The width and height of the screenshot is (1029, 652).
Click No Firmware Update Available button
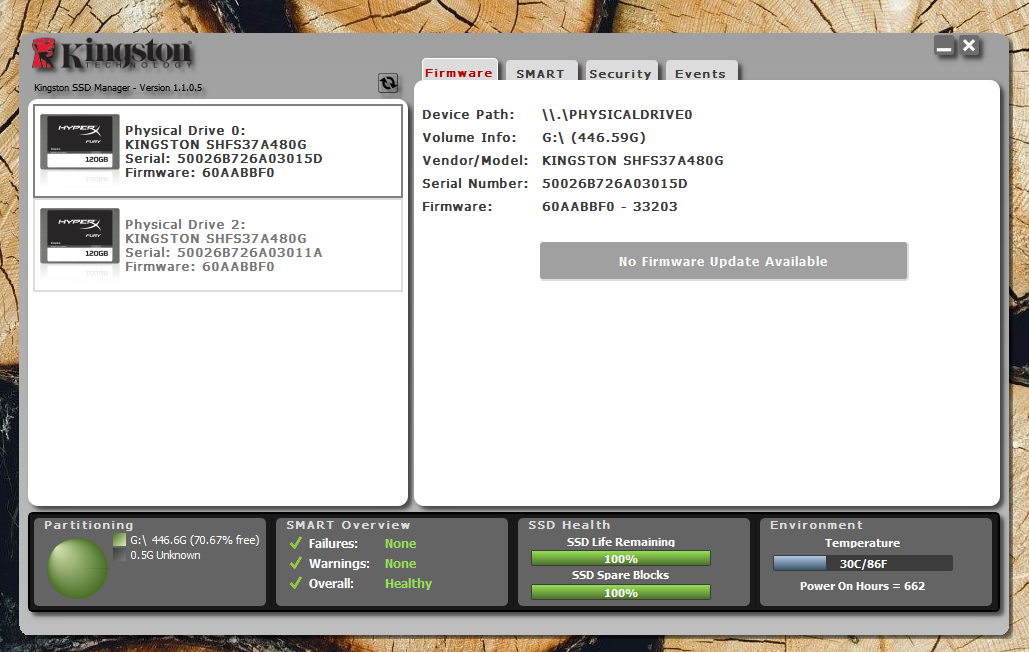click(723, 261)
